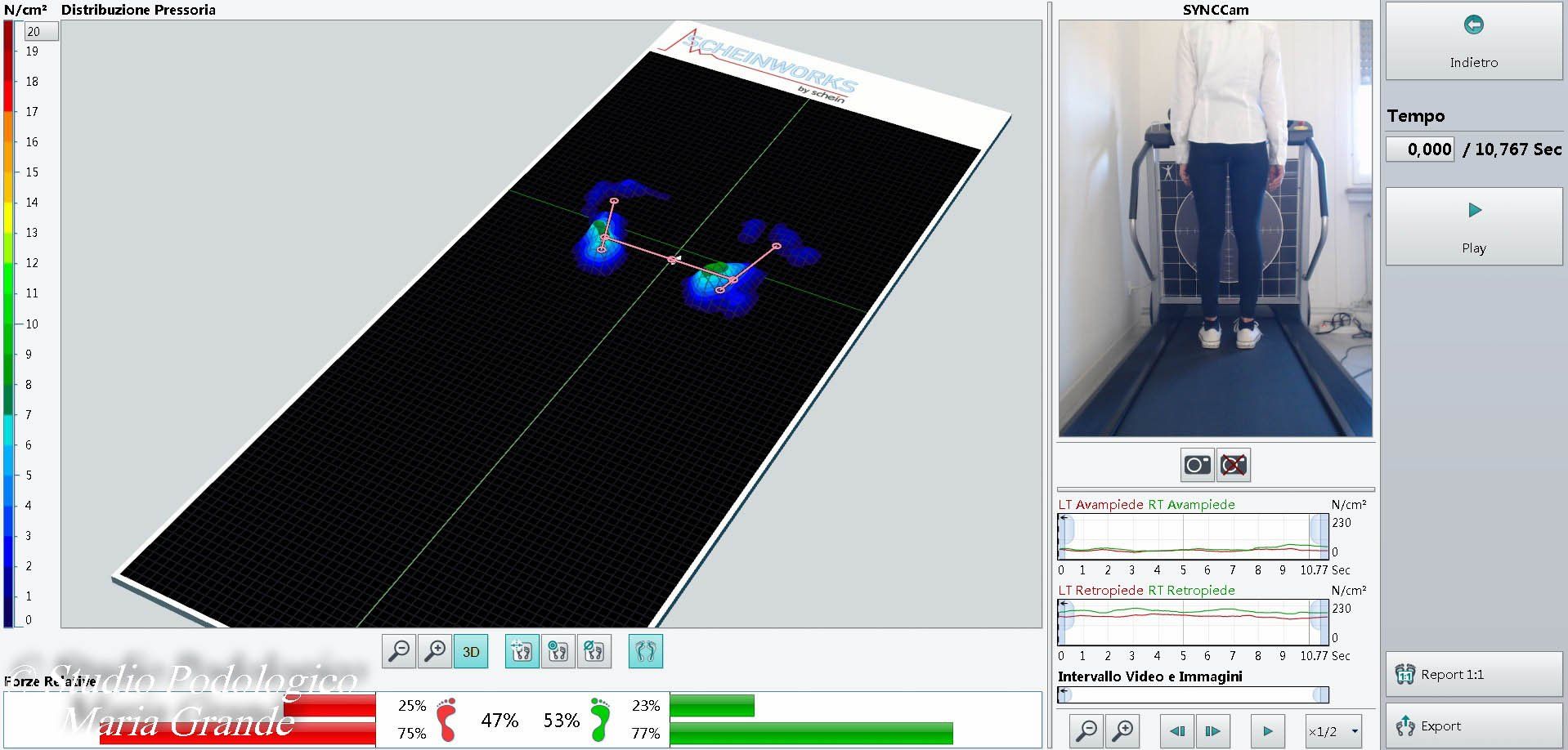Toggle the foot outline display button
The width and height of the screenshot is (1568, 750).
coord(646,651)
